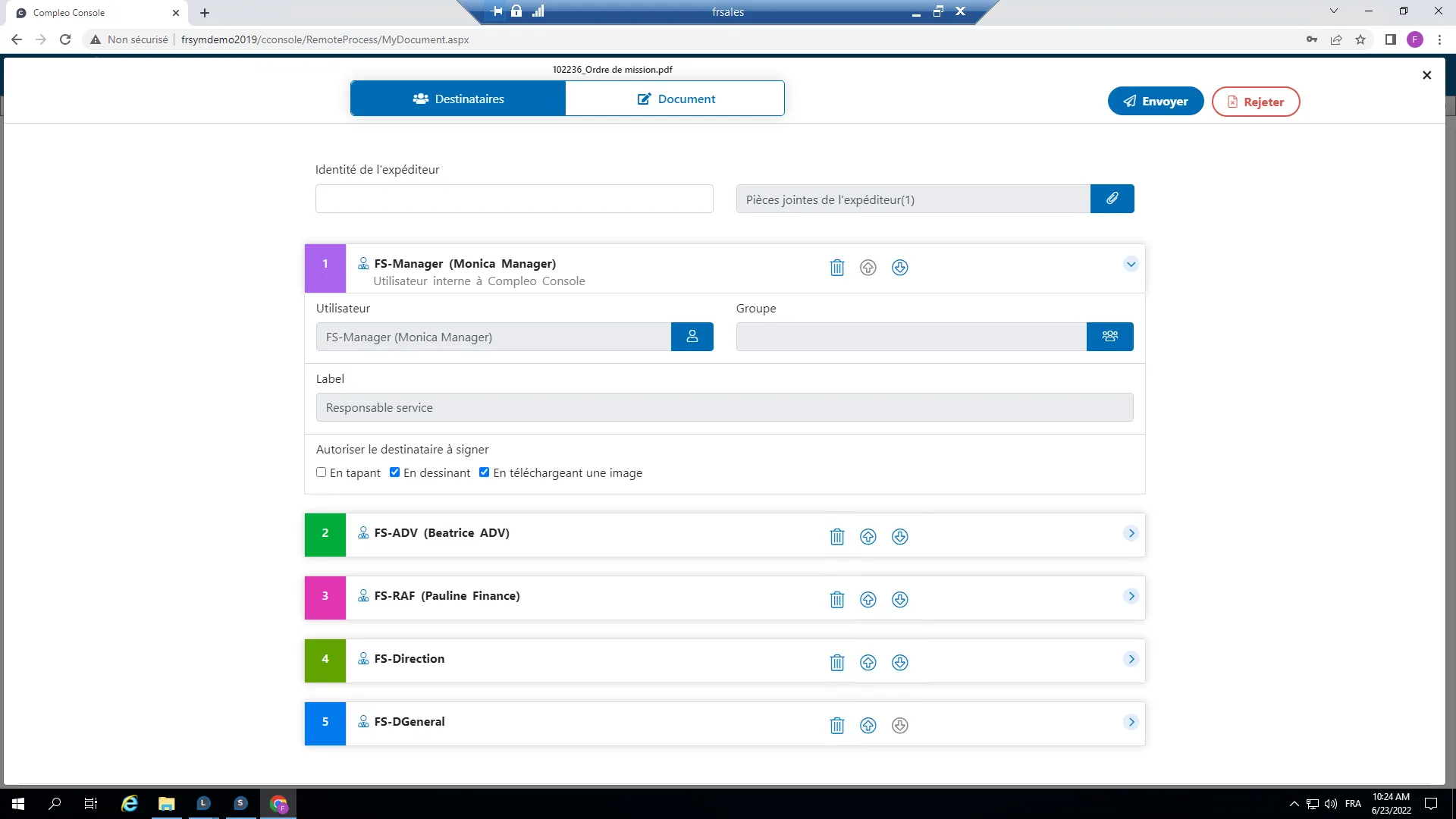1456x819 pixels.
Task: Expand the FS-ADV recipient row
Action: click(x=1131, y=534)
